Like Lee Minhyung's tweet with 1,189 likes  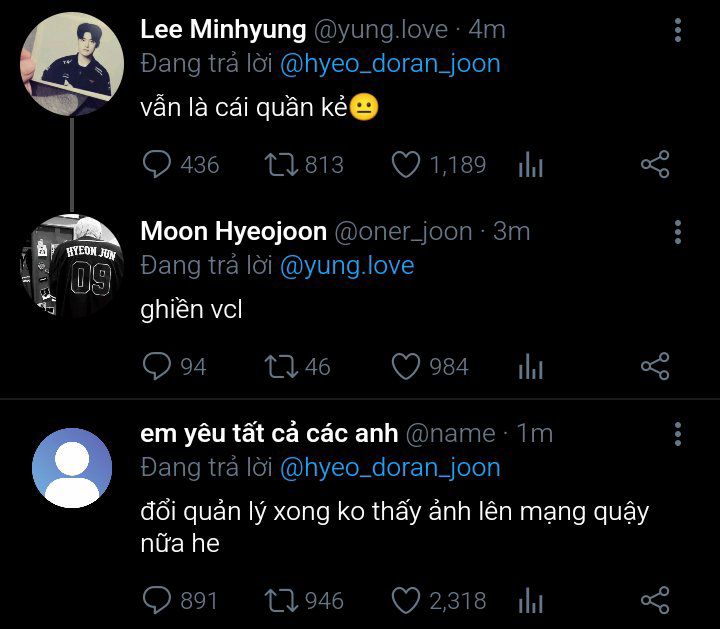click(x=405, y=164)
